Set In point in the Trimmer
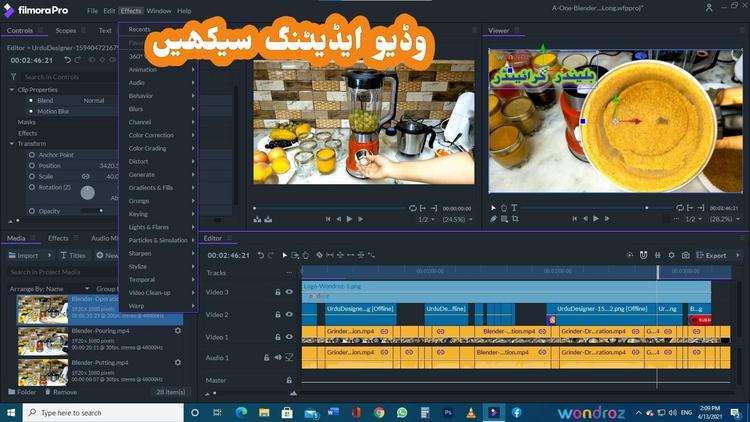750x422 pixels. click(423, 208)
